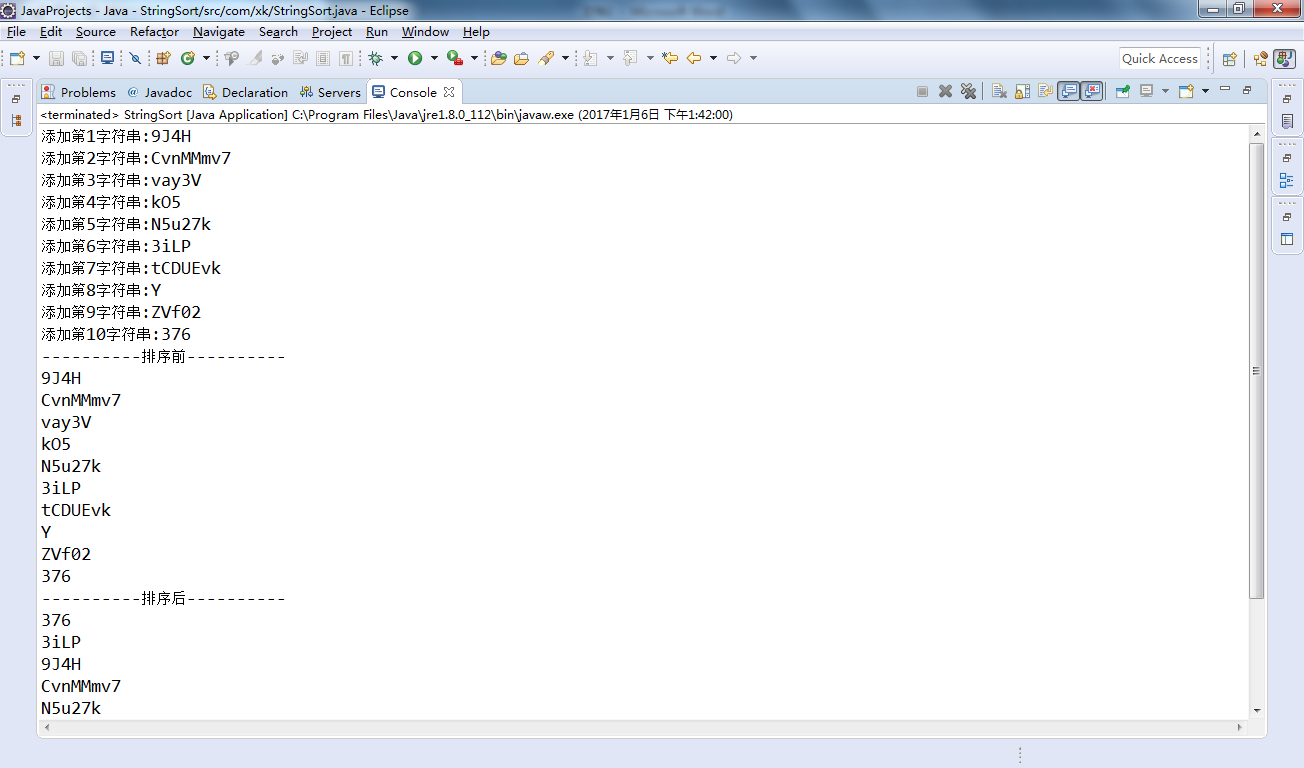Switch to the Javadoc tab

(x=159, y=92)
